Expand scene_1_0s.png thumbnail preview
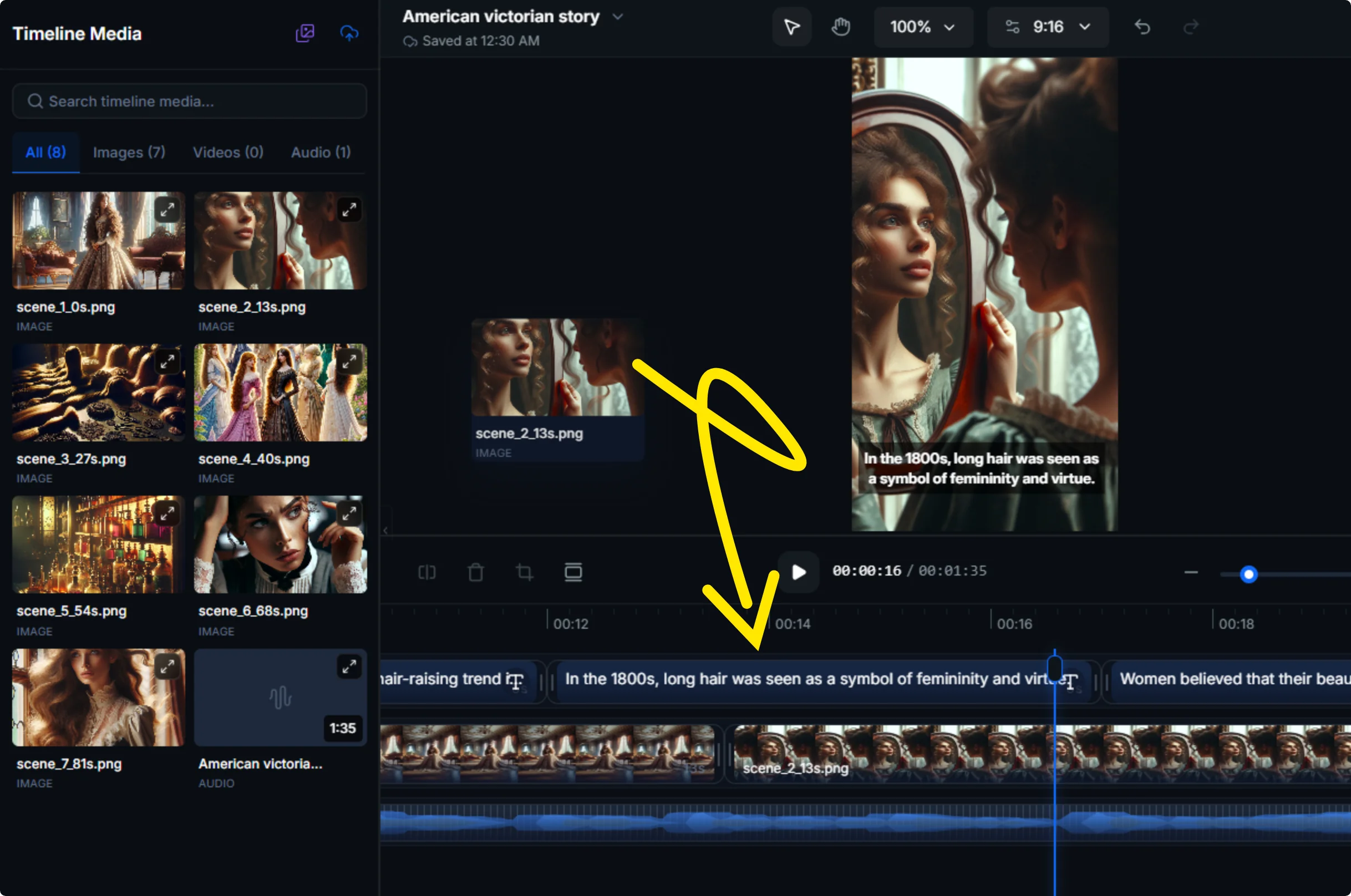The width and height of the screenshot is (1351, 896). tap(167, 210)
